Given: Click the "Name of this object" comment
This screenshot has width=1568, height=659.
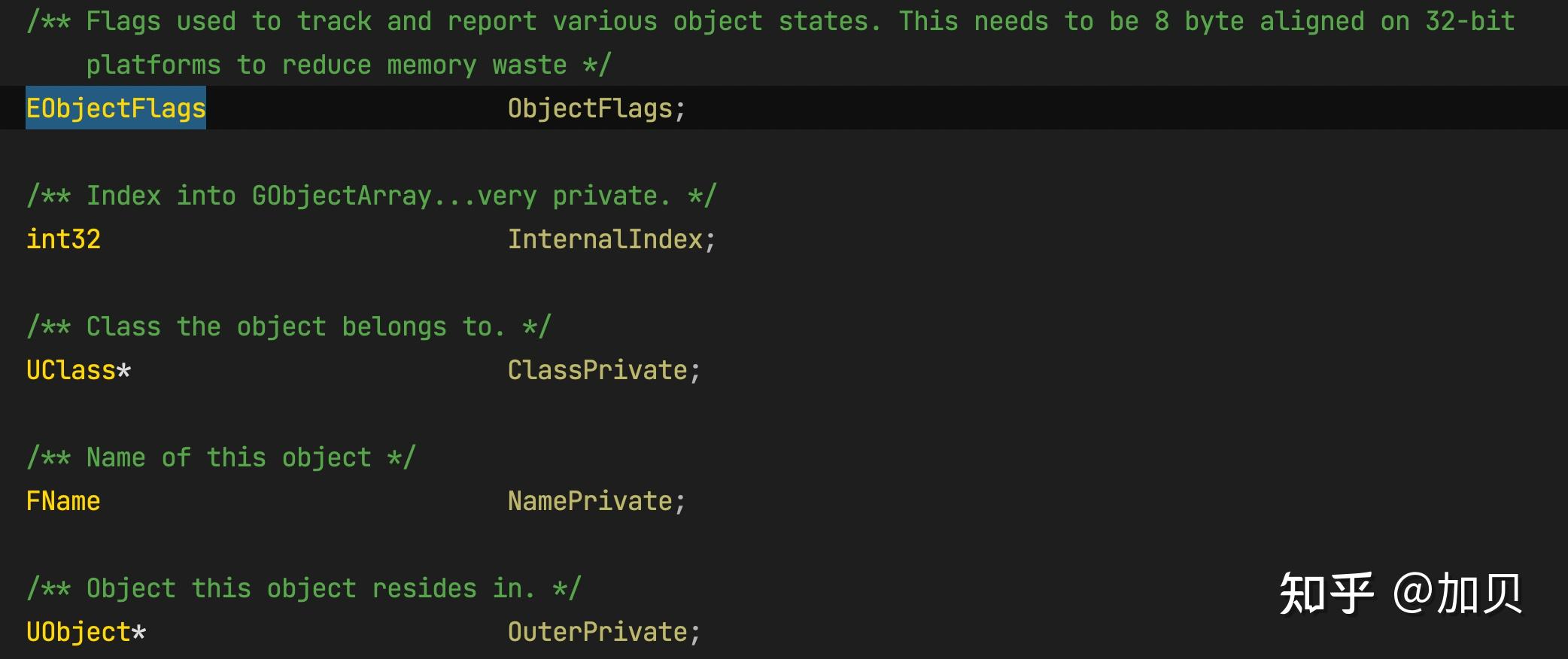Looking at the screenshot, I should [x=221, y=457].
